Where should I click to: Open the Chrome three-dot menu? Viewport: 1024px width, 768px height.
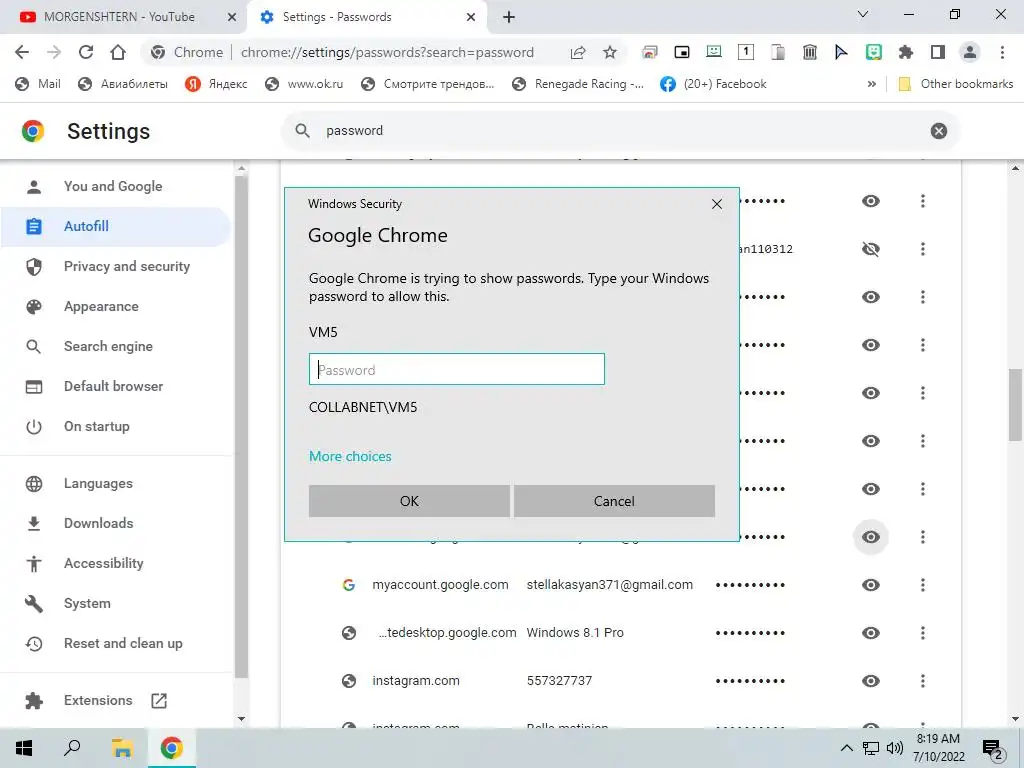(1002, 52)
